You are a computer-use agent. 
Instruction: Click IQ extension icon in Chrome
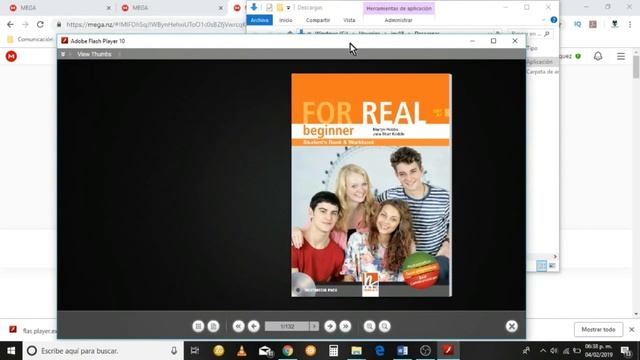578,24
